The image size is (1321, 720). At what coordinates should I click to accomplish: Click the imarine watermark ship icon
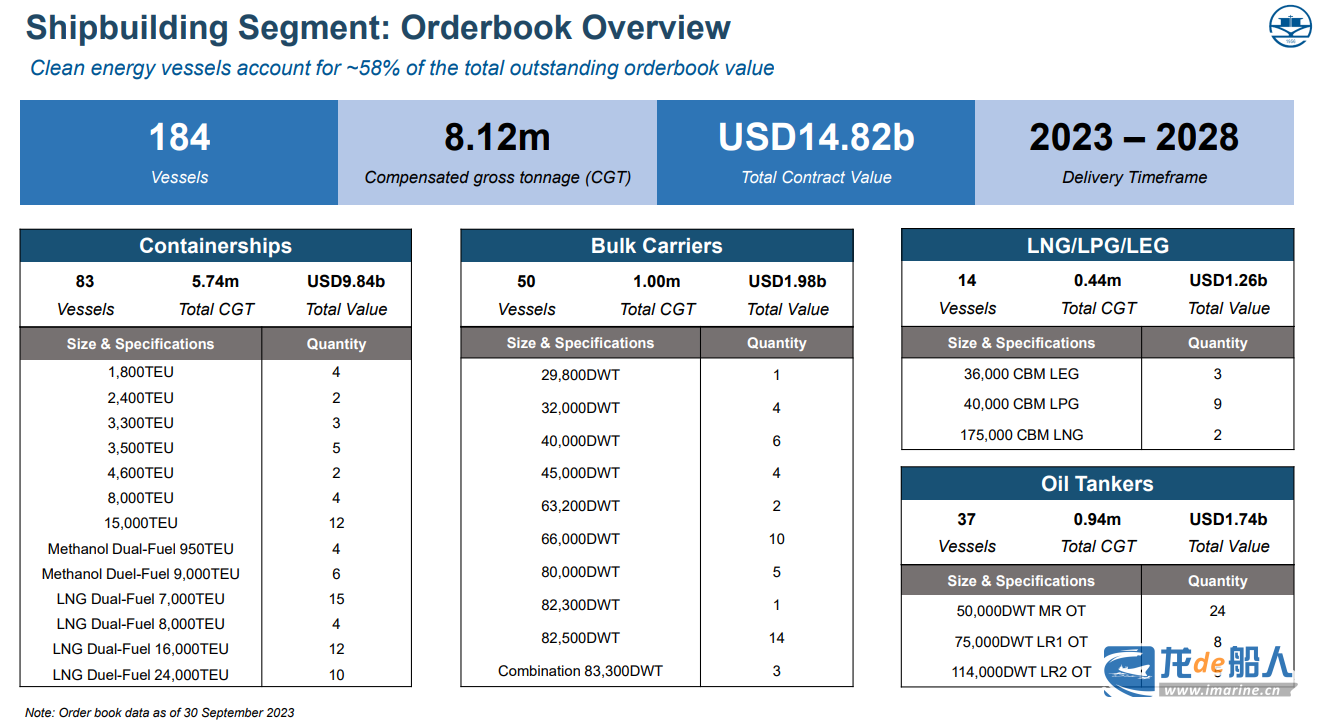(x=1129, y=667)
